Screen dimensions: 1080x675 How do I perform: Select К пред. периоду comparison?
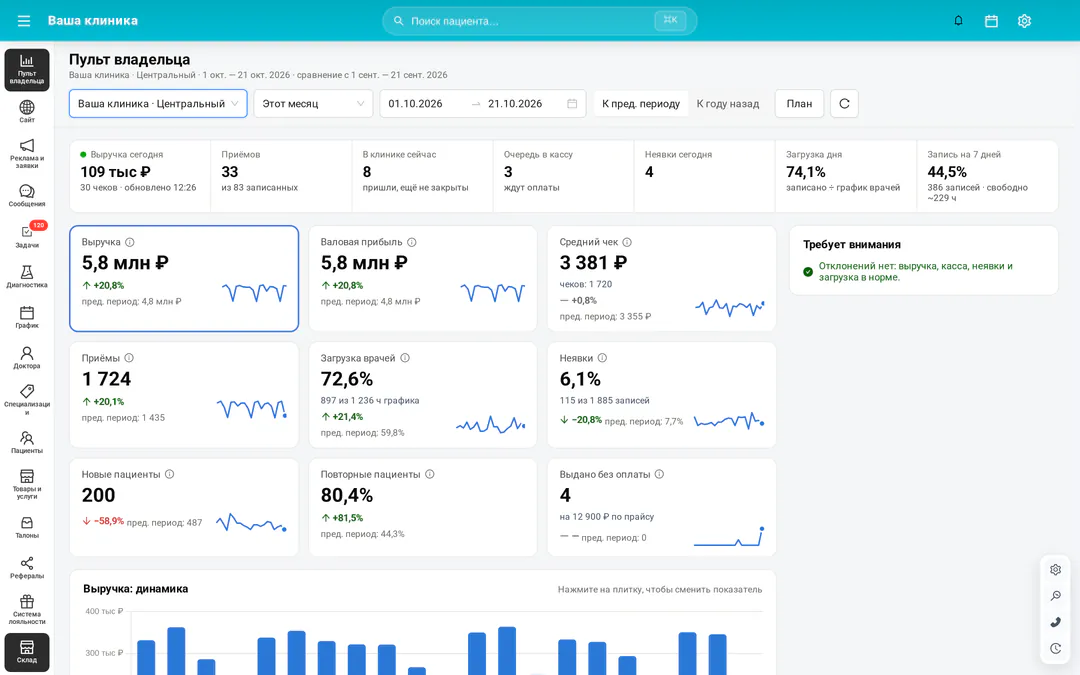click(x=641, y=103)
